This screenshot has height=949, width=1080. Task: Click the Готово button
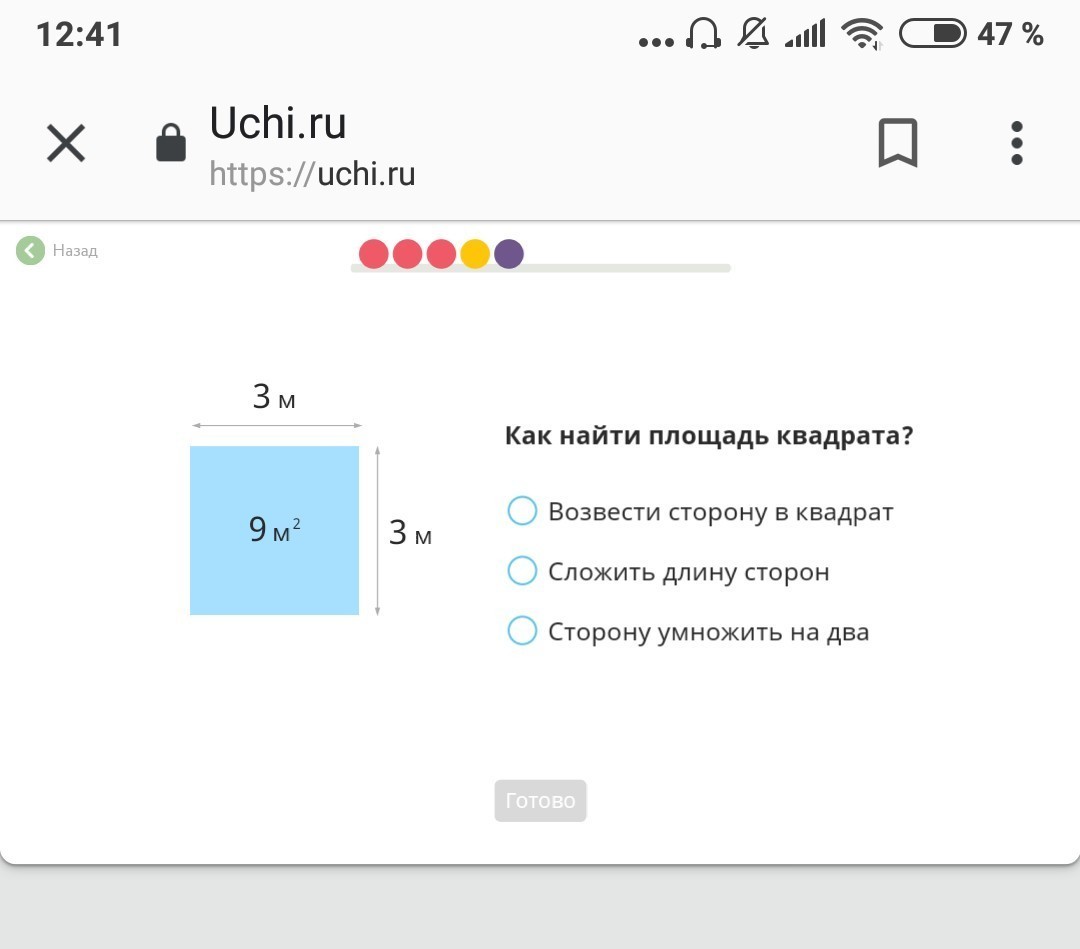point(540,800)
